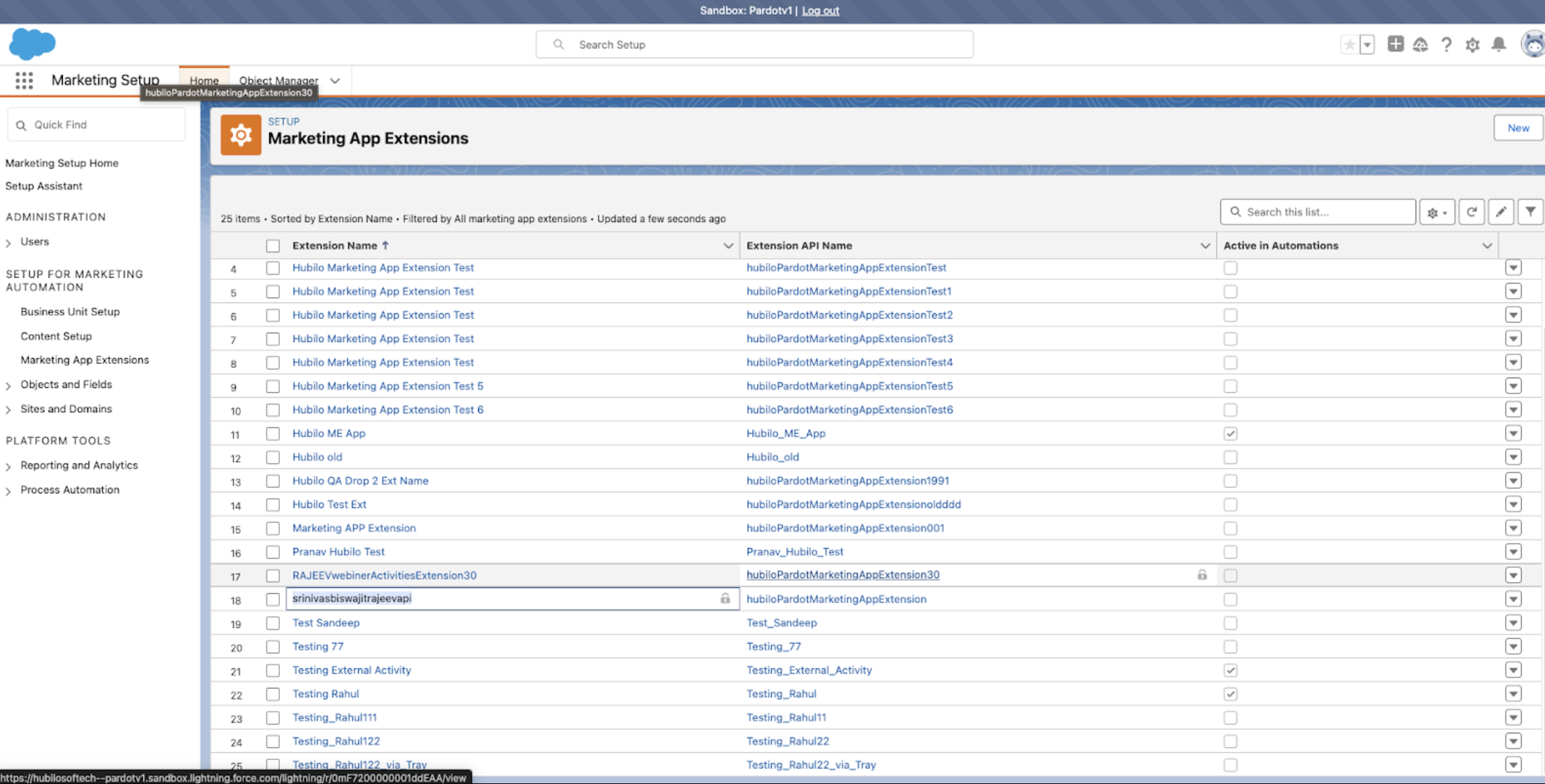
Task: Open the Trailhead guidance icon
Action: tap(1421, 45)
